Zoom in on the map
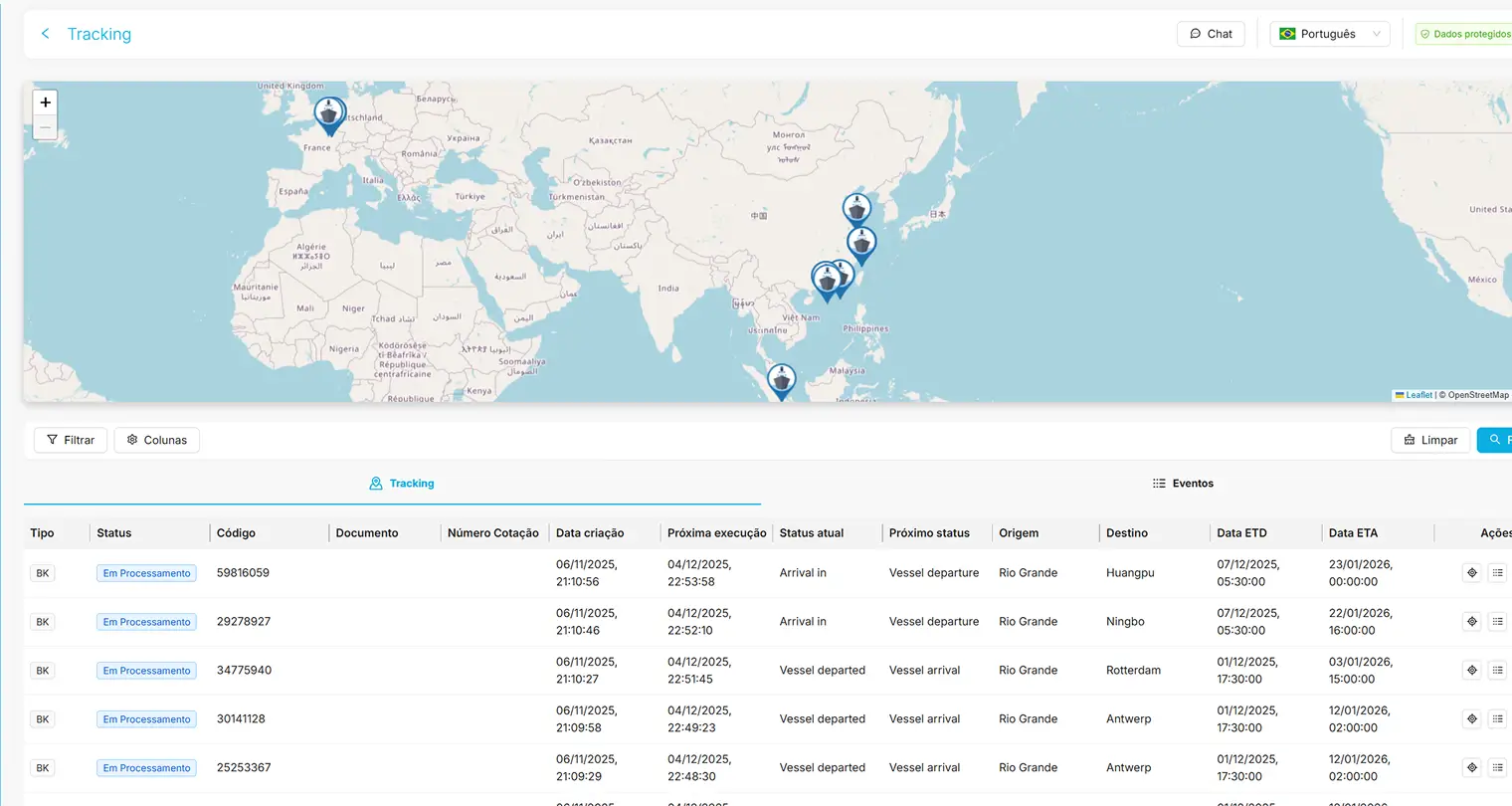This screenshot has height=806, width=1512. click(45, 102)
